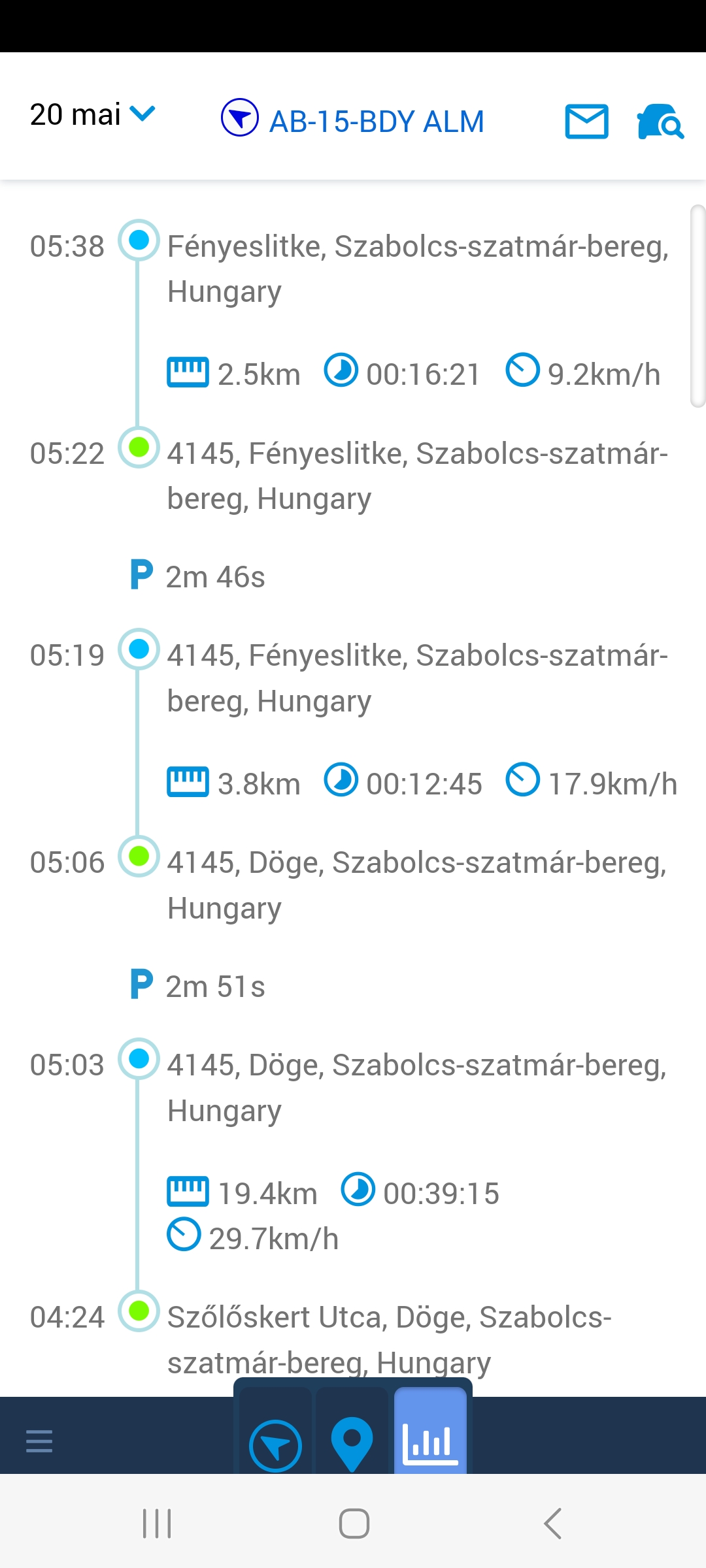This screenshot has height=1568, width=706.
Task: Select the 05:22 green stop marker
Action: pos(139,448)
